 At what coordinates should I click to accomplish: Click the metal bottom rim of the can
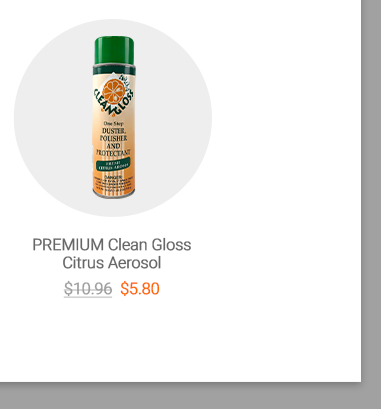coord(114,194)
